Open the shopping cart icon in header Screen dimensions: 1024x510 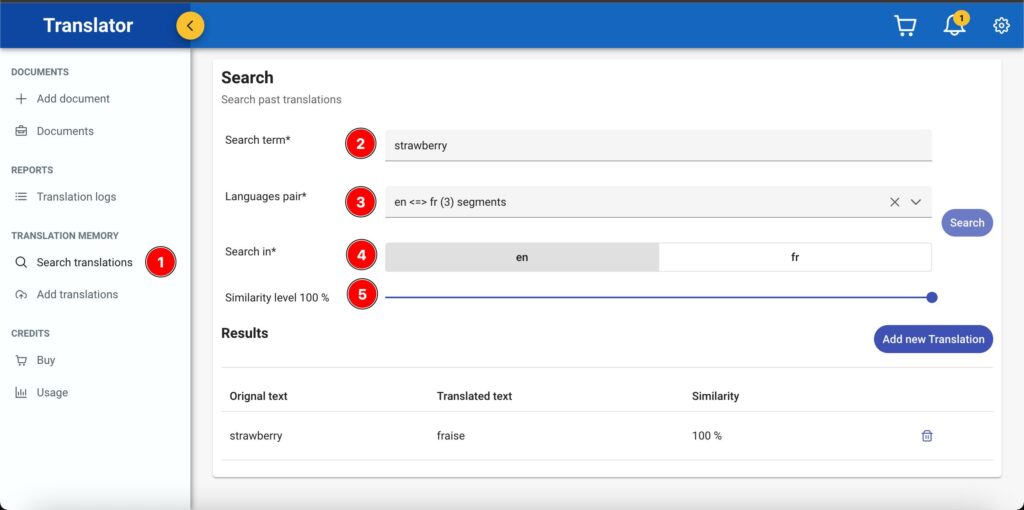[x=905, y=26]
